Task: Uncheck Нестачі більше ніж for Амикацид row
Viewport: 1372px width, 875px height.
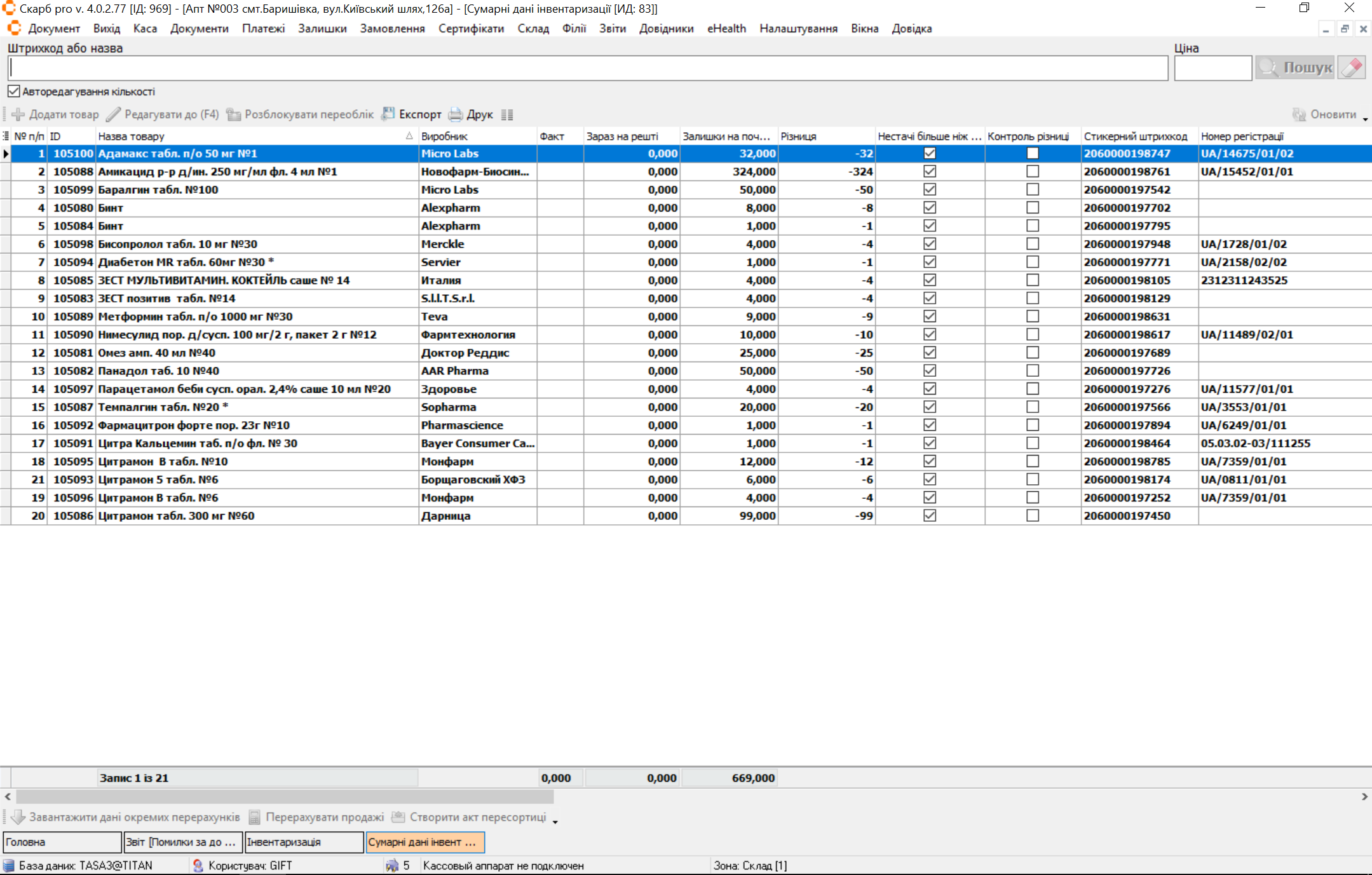Action: tap(929, 172)
